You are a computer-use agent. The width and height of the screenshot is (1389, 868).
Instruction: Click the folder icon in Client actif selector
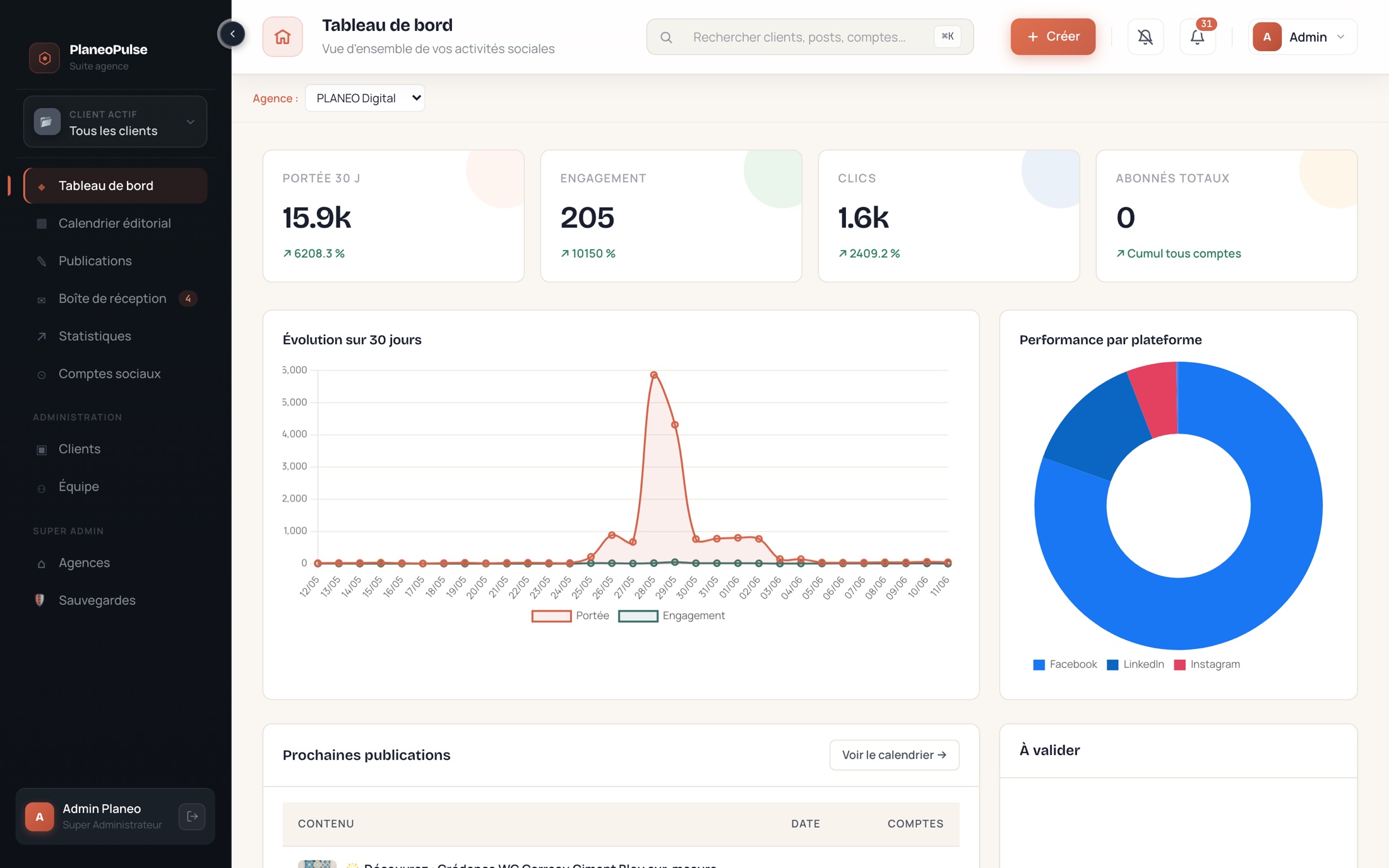[x=47, y=121]
